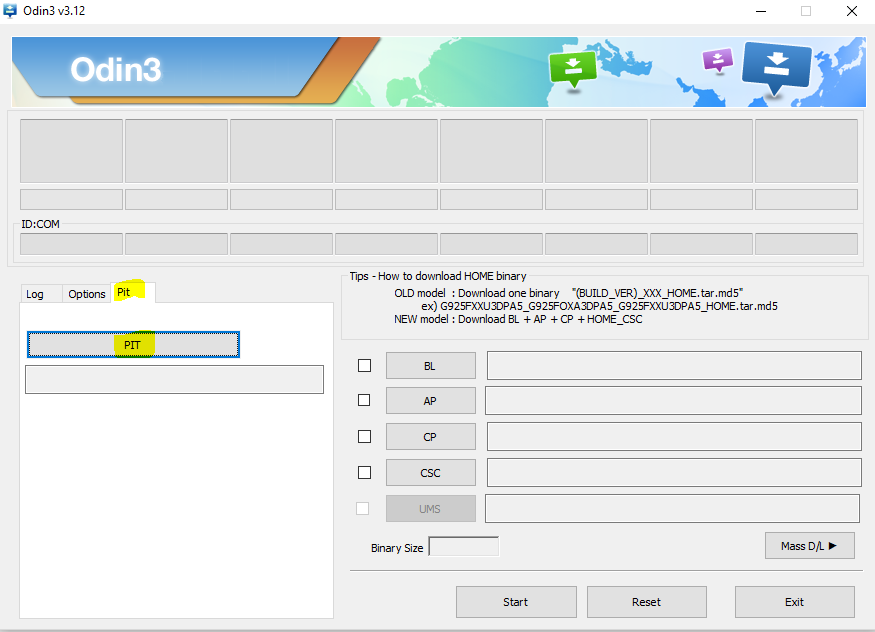Tick the AP checkbox

tap(364, 400)
